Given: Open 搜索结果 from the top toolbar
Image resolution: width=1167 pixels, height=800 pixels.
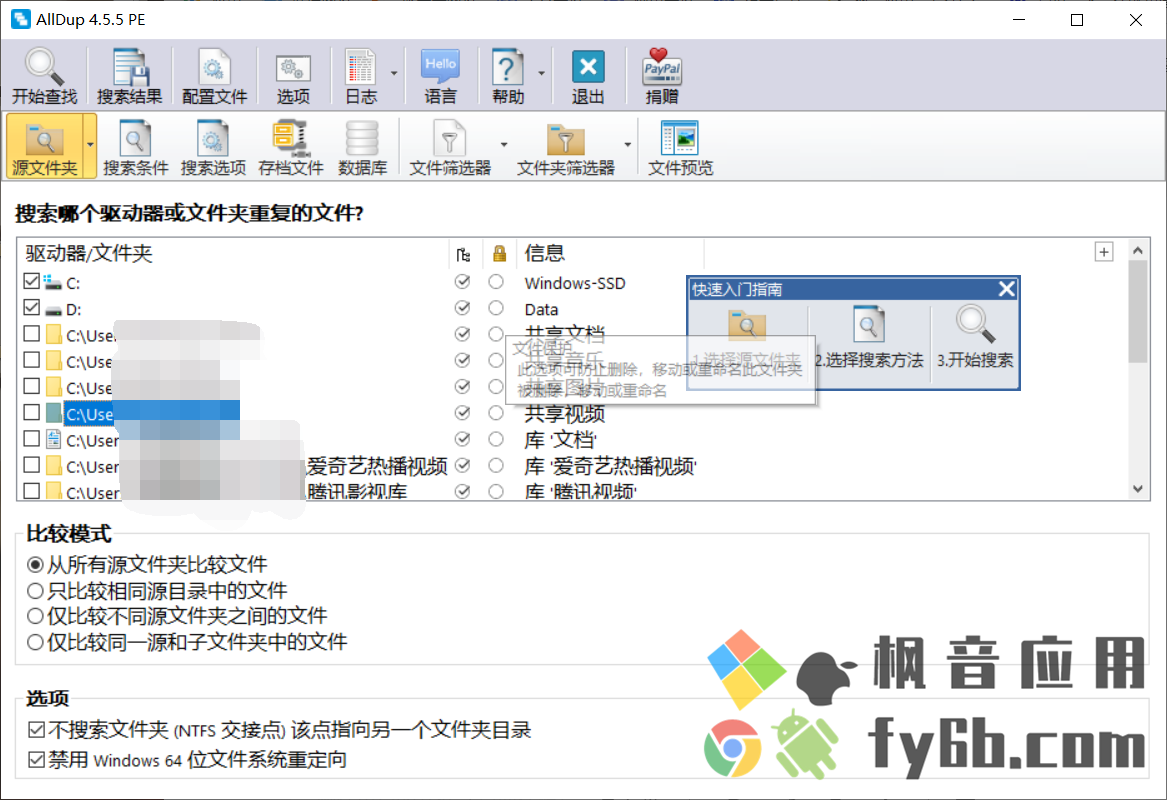Looking at the screenshot, I should (130, 75).
